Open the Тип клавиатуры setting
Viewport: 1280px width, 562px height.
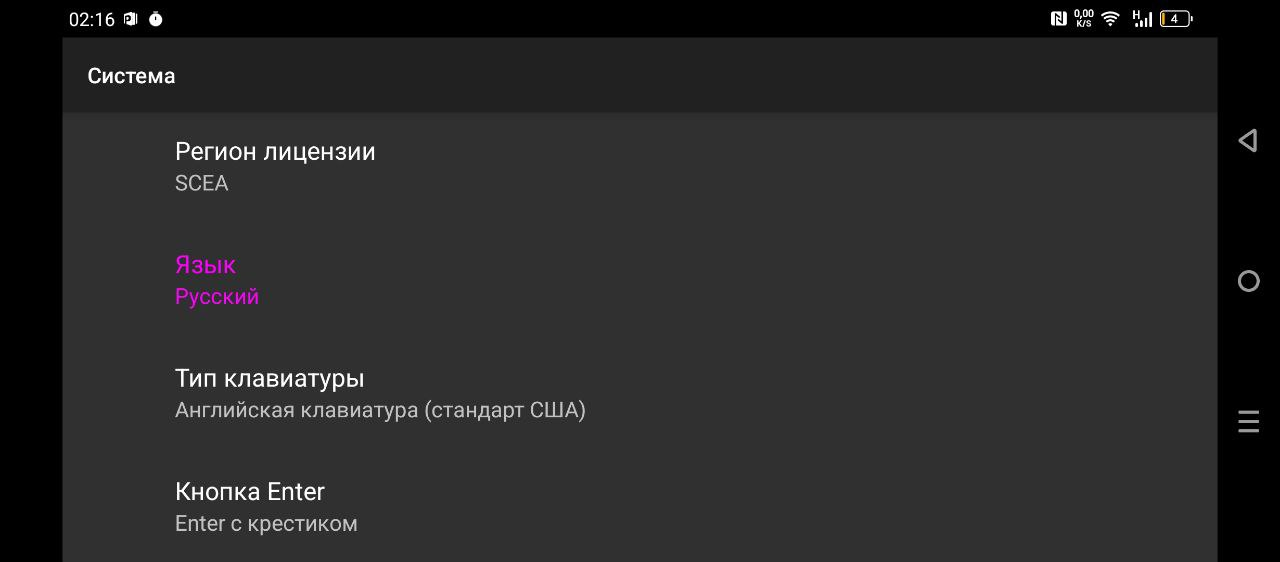tap(269, 379)
